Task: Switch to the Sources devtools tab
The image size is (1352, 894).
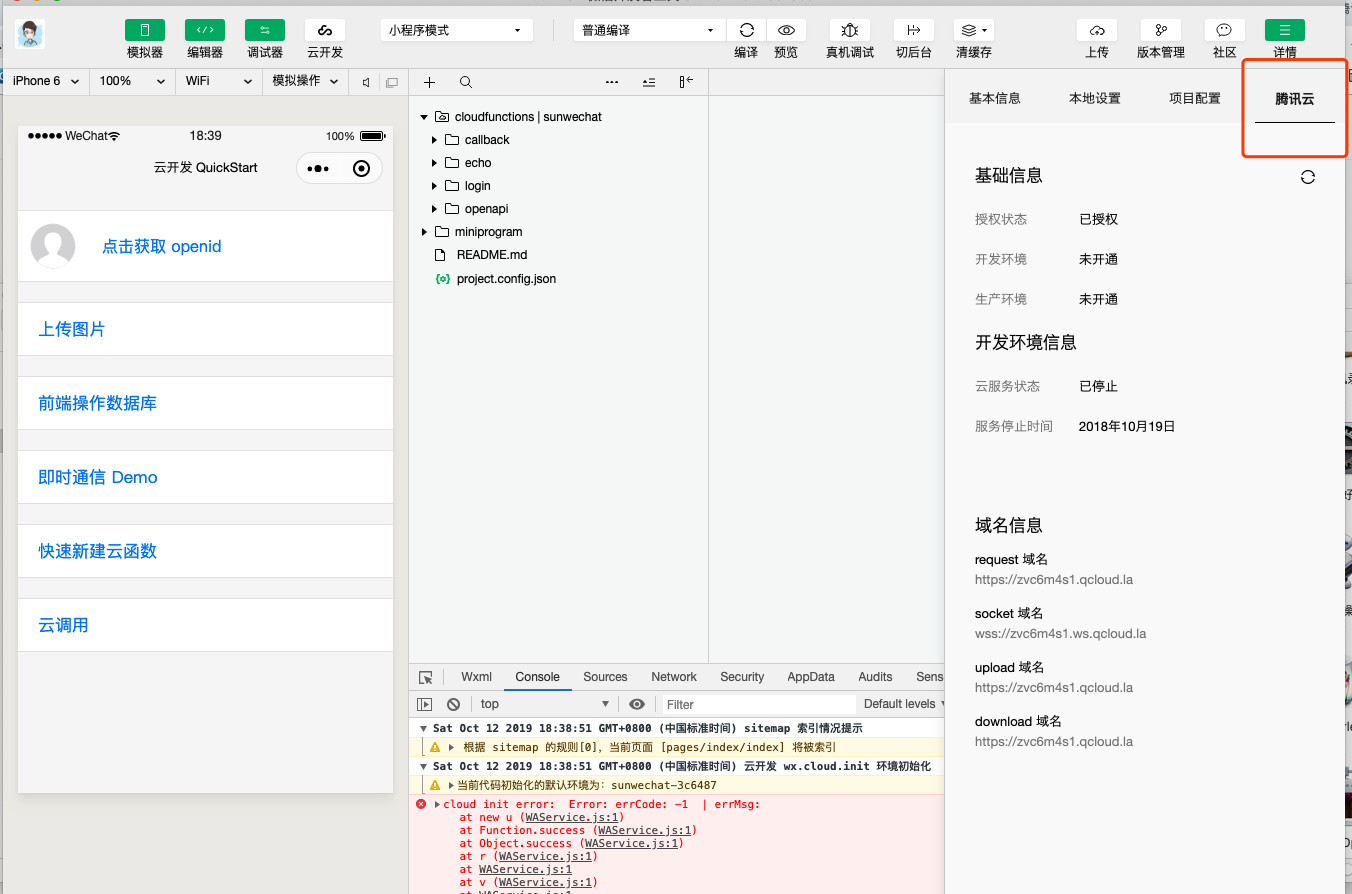Action: (605, 677)
